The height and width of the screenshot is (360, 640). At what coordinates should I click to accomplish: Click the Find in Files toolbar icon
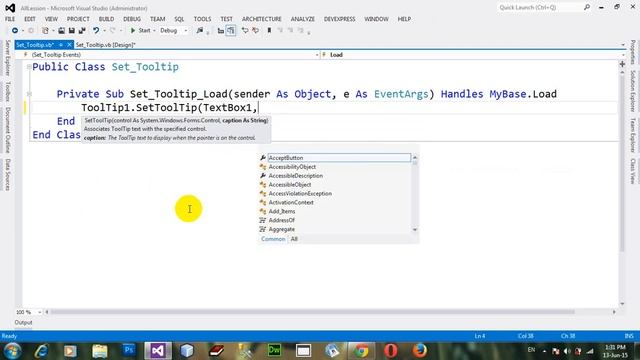coord(200,31)
